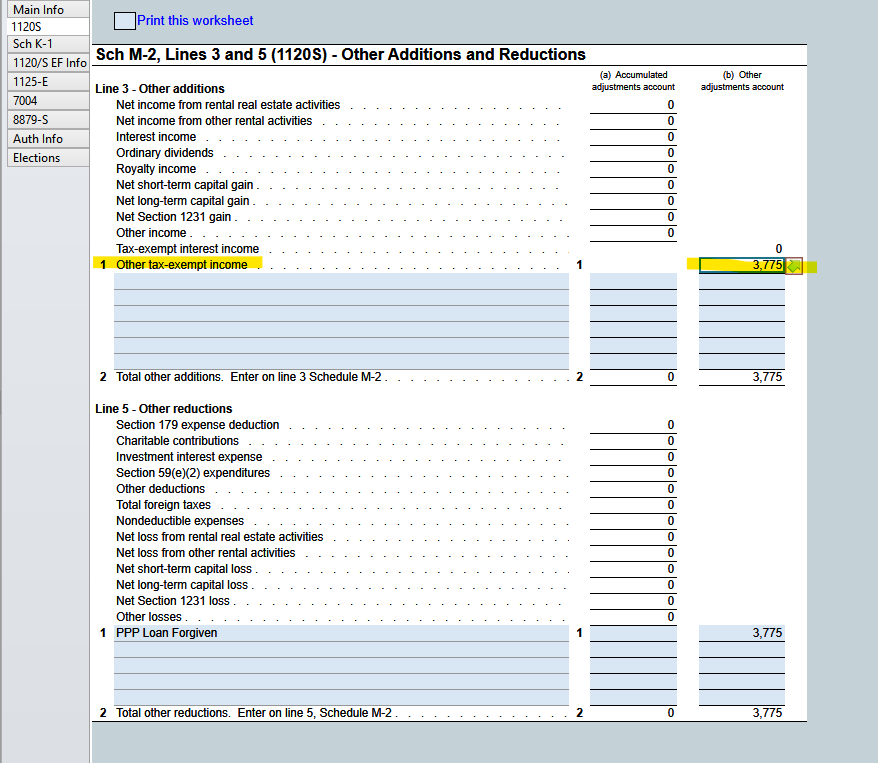The height and width of the screenshot is (763, 878).
Task: Open the 1125-E tab
Action: [48, 82]
